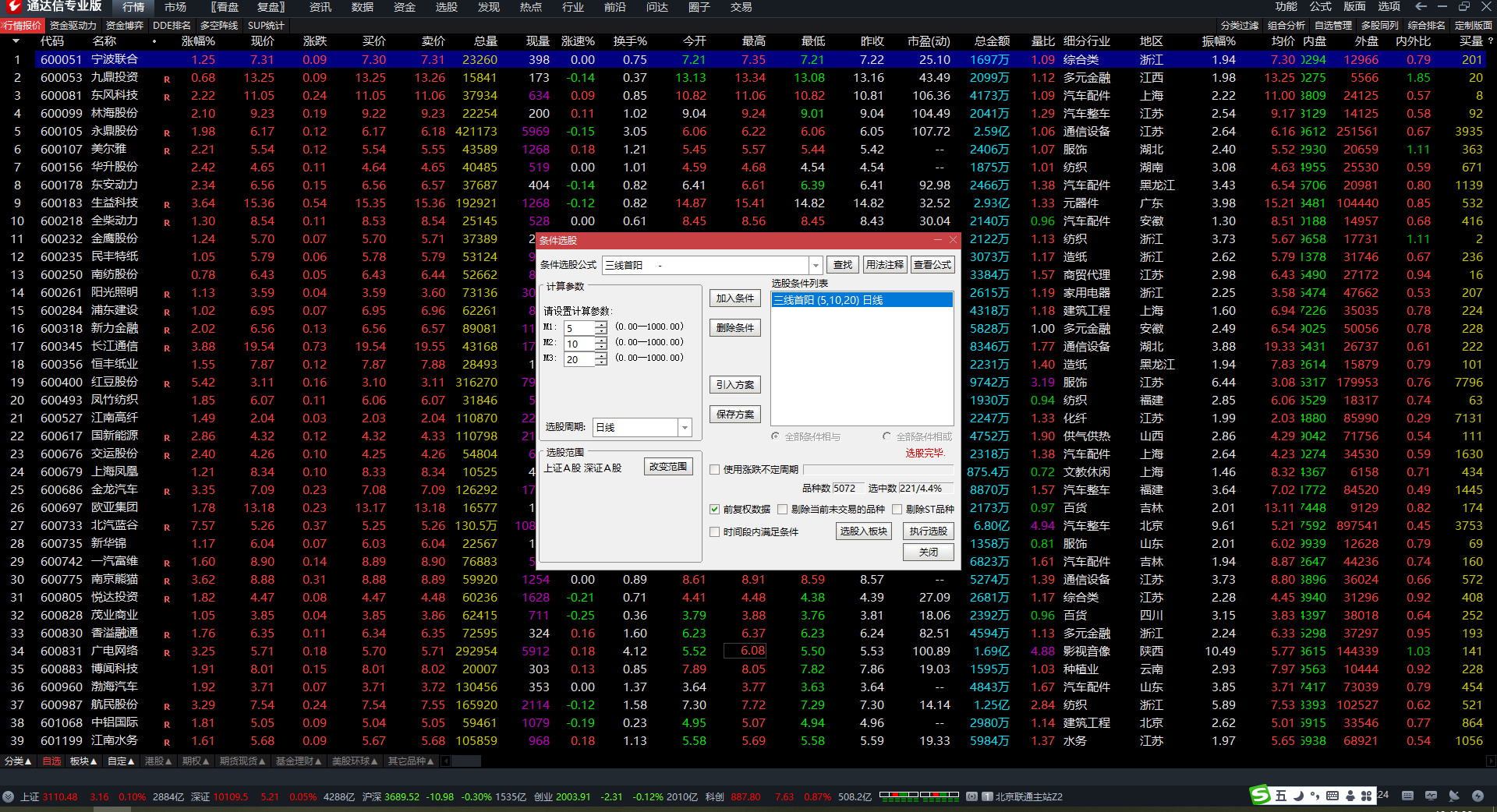Image resolution: width=1497 pixels, height=812 pixels.
Task: Expand the 选股周期 日线 dropdown
Action: (x=685, y=428)
